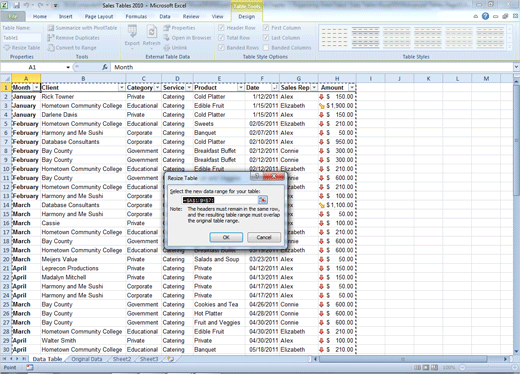Open Excel Help question mark icon
The width and height of the screenshot is (520, 374).
pos(485,16)
